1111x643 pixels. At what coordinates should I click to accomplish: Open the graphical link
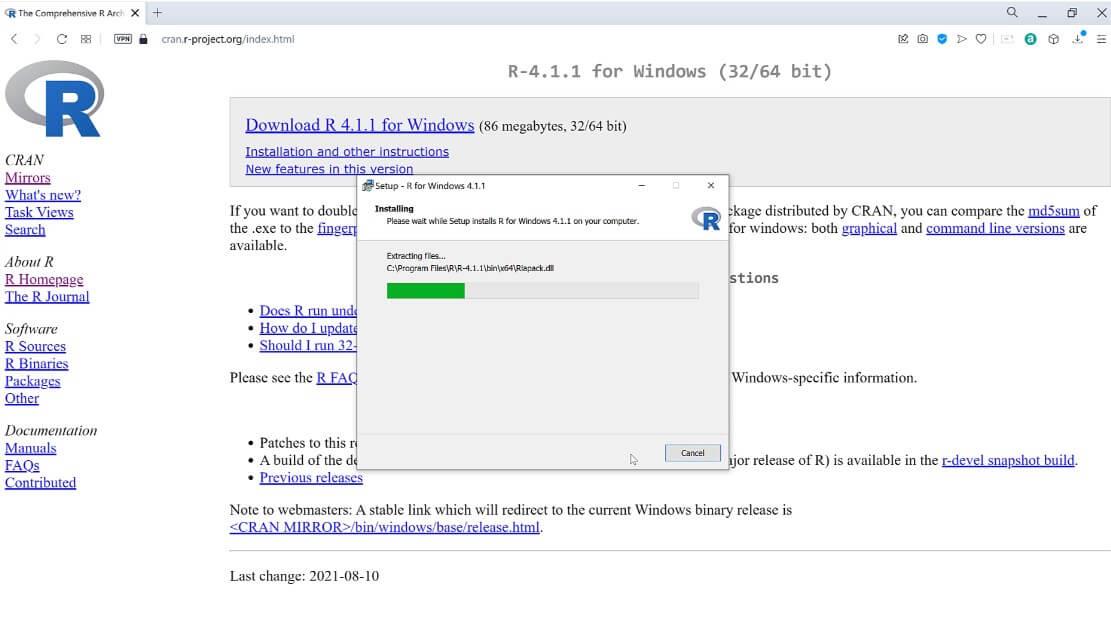[869, 228]
